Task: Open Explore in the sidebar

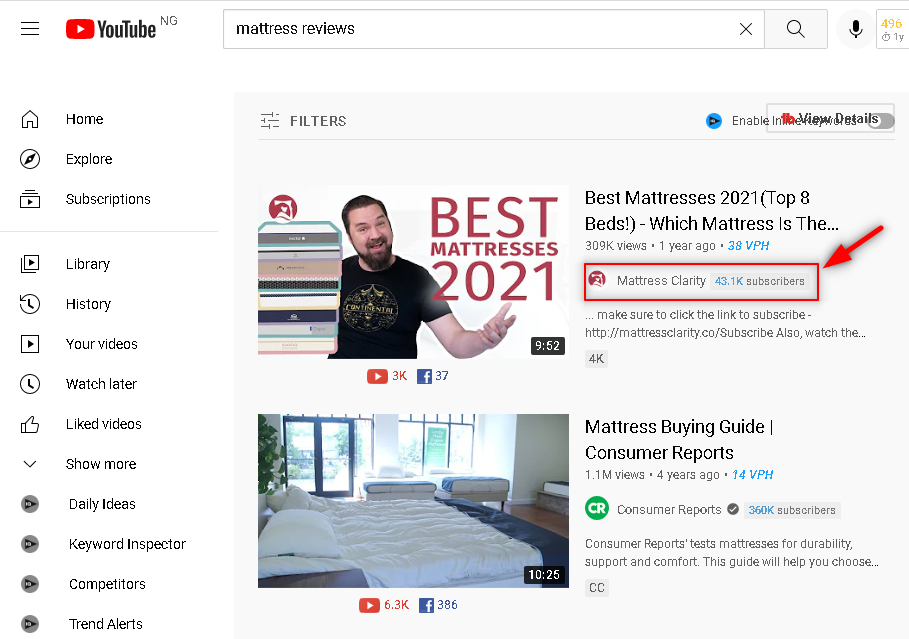Action: point(89,159)
